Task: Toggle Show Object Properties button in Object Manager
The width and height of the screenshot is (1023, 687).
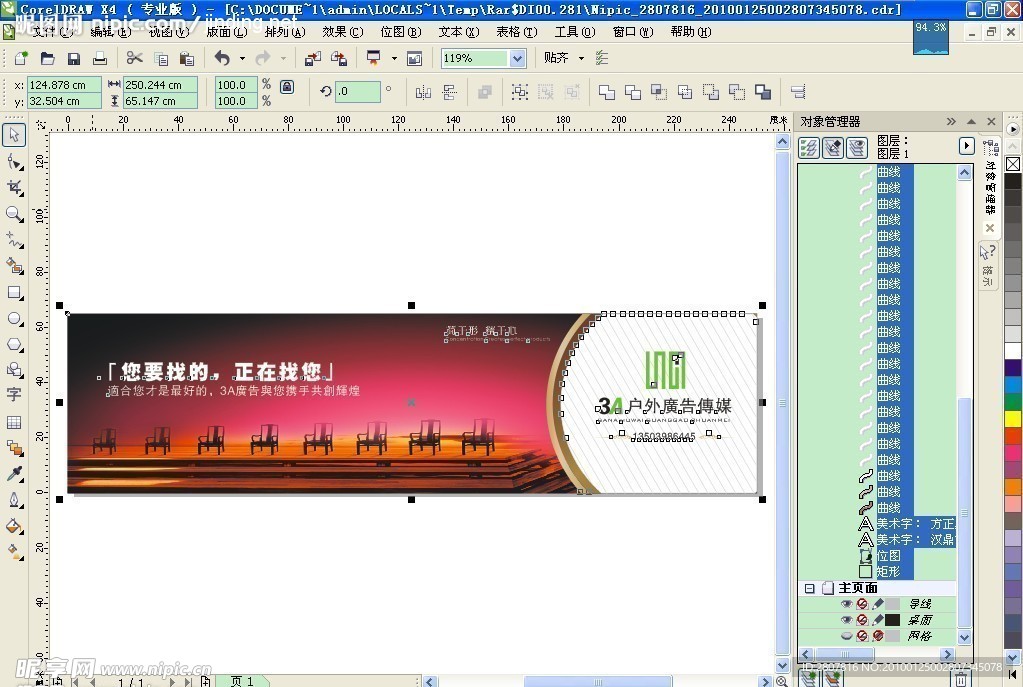Action: [809, 148]
